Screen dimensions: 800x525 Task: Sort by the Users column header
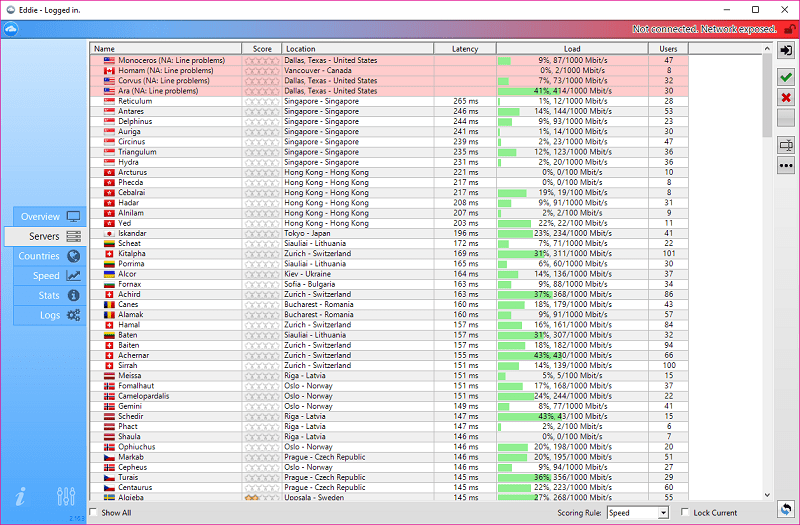[668, 49]
